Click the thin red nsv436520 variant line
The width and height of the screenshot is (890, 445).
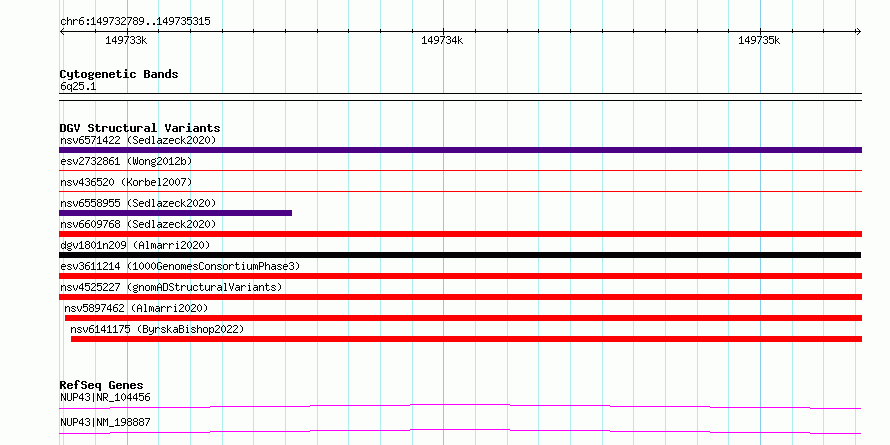tap(460, 191)
